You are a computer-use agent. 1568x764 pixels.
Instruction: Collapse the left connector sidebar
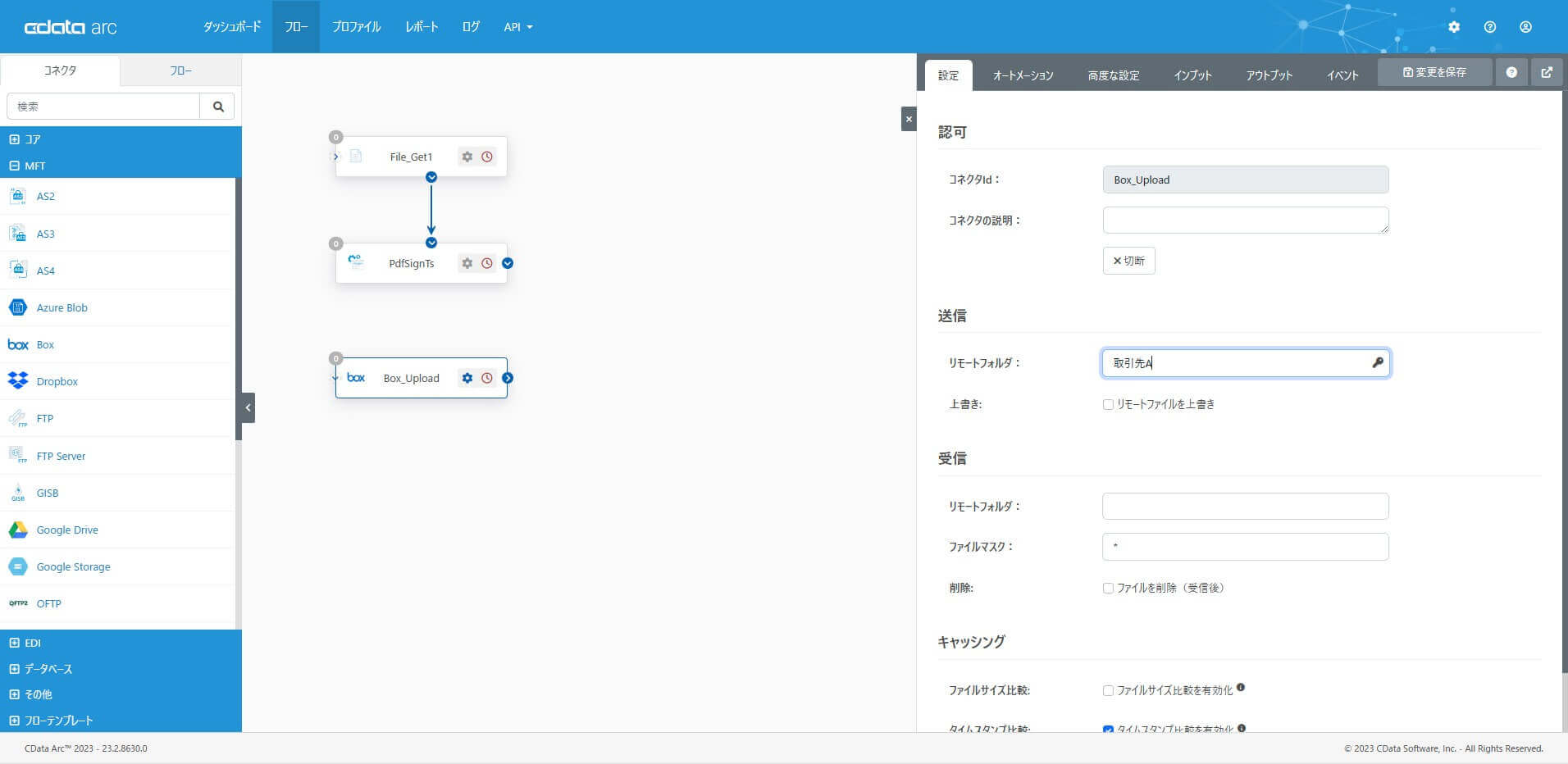coord(248,407)
